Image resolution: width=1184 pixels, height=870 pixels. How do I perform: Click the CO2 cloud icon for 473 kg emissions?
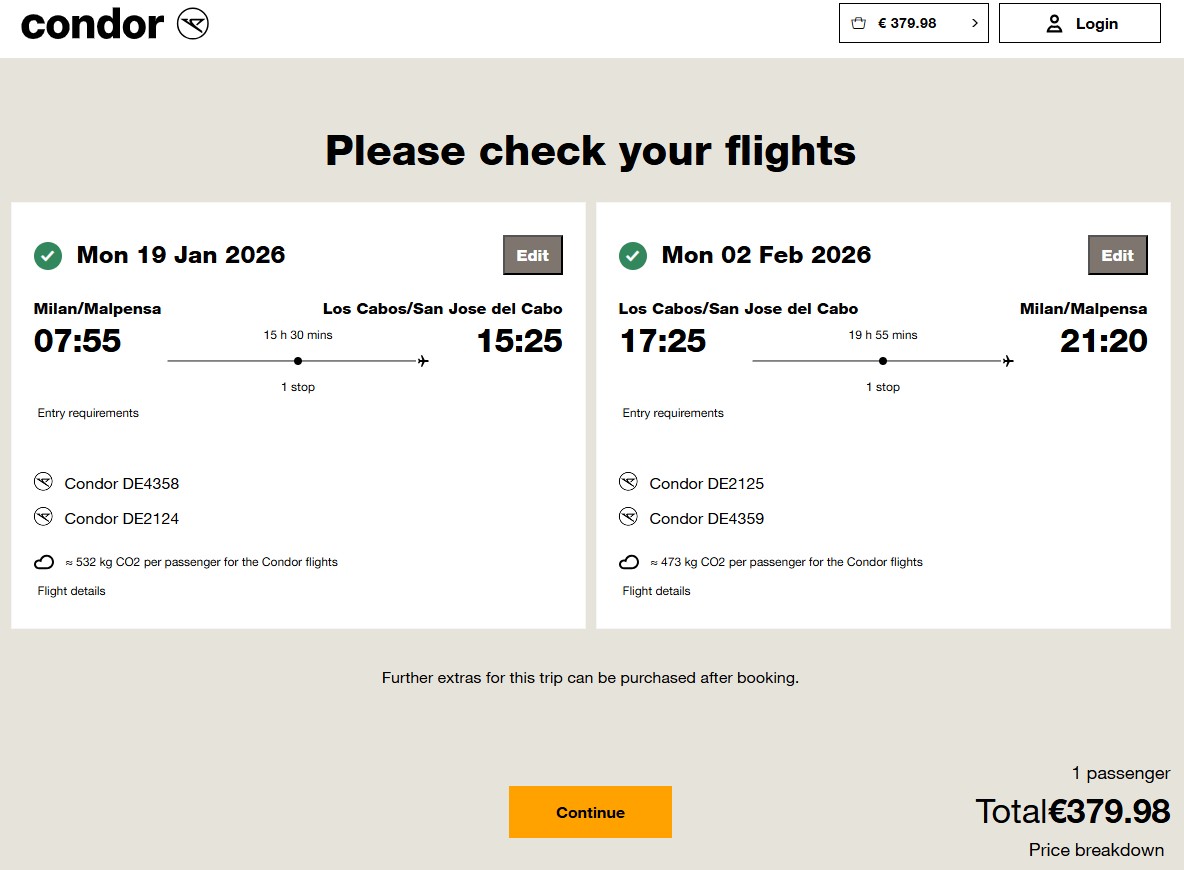click(x=629, y=562)
